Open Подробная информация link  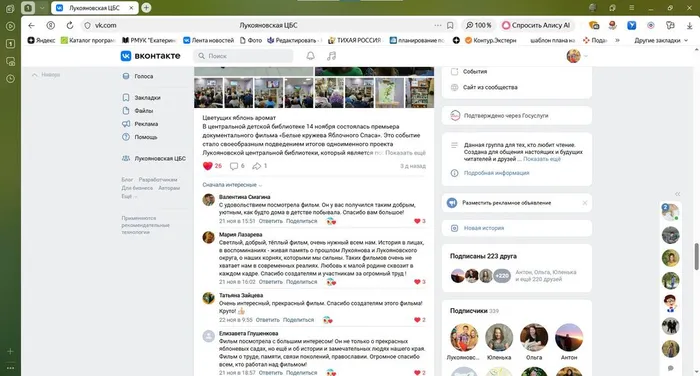pos(496,173)
